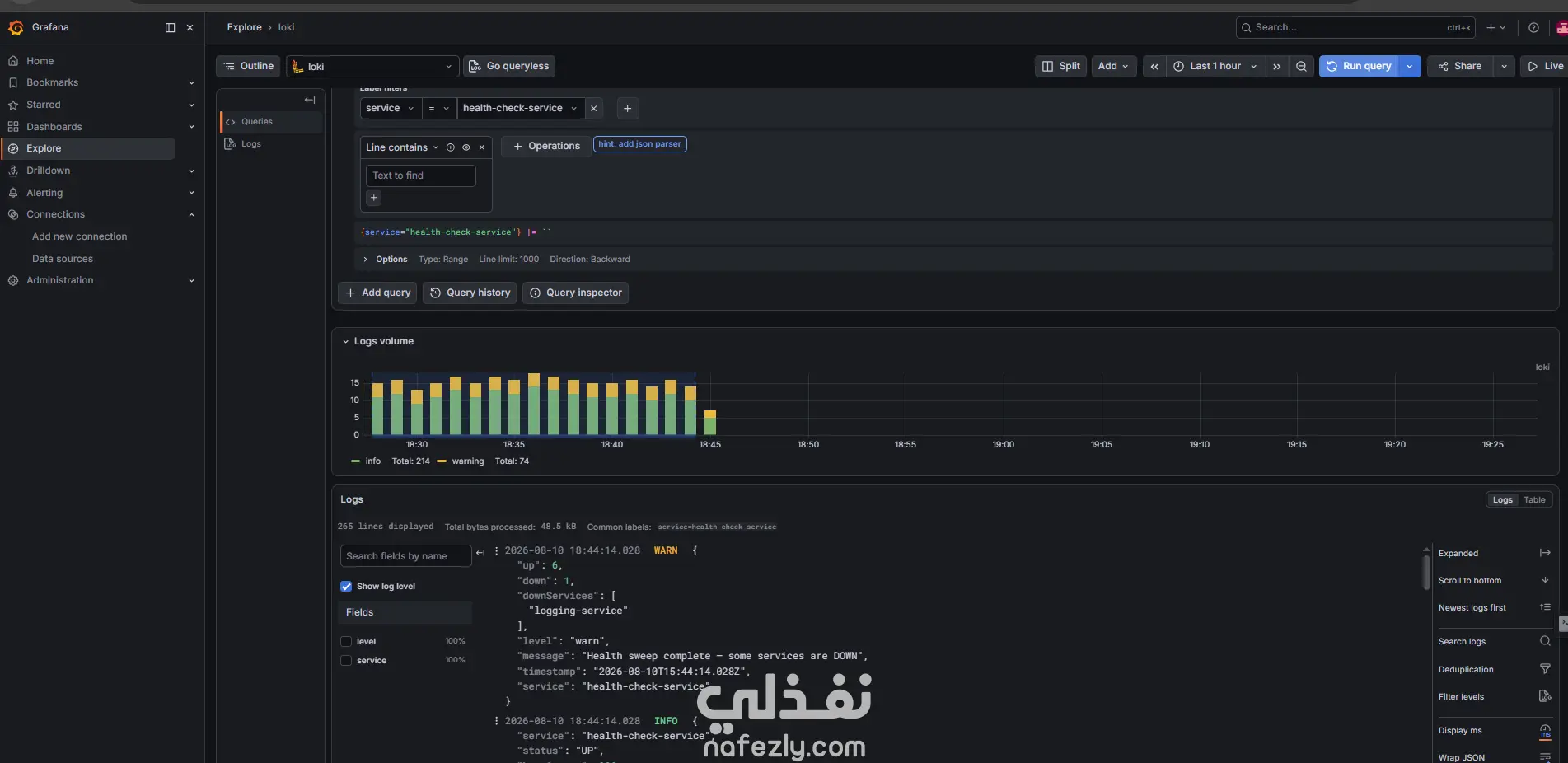Expand the Bookmarks menu section
The image size is (1568, 763).
point(191,83)
